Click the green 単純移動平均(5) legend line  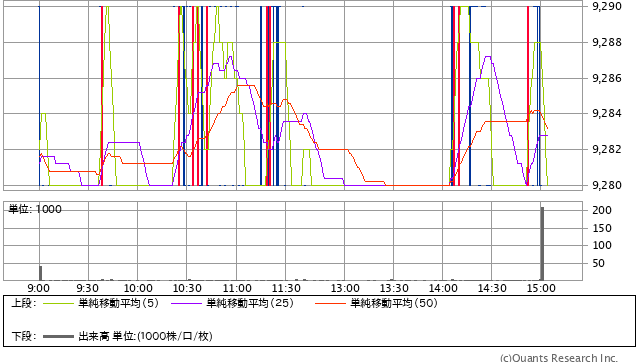(x=58, y=303)
